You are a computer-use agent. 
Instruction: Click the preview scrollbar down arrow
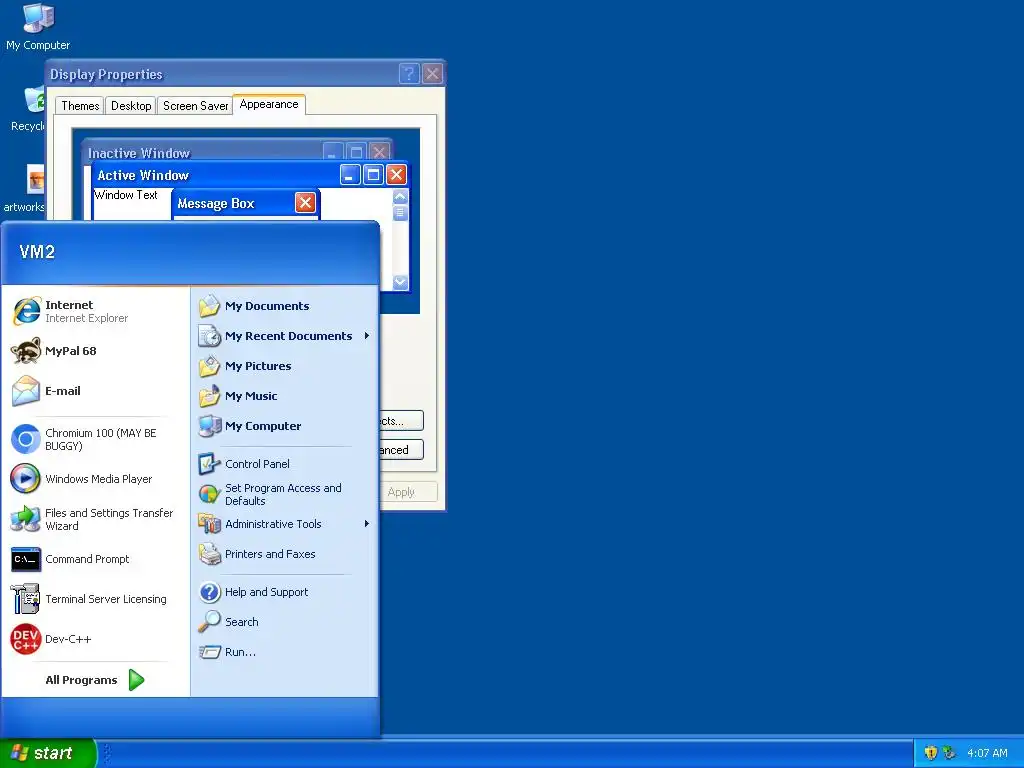click(400, 282)
